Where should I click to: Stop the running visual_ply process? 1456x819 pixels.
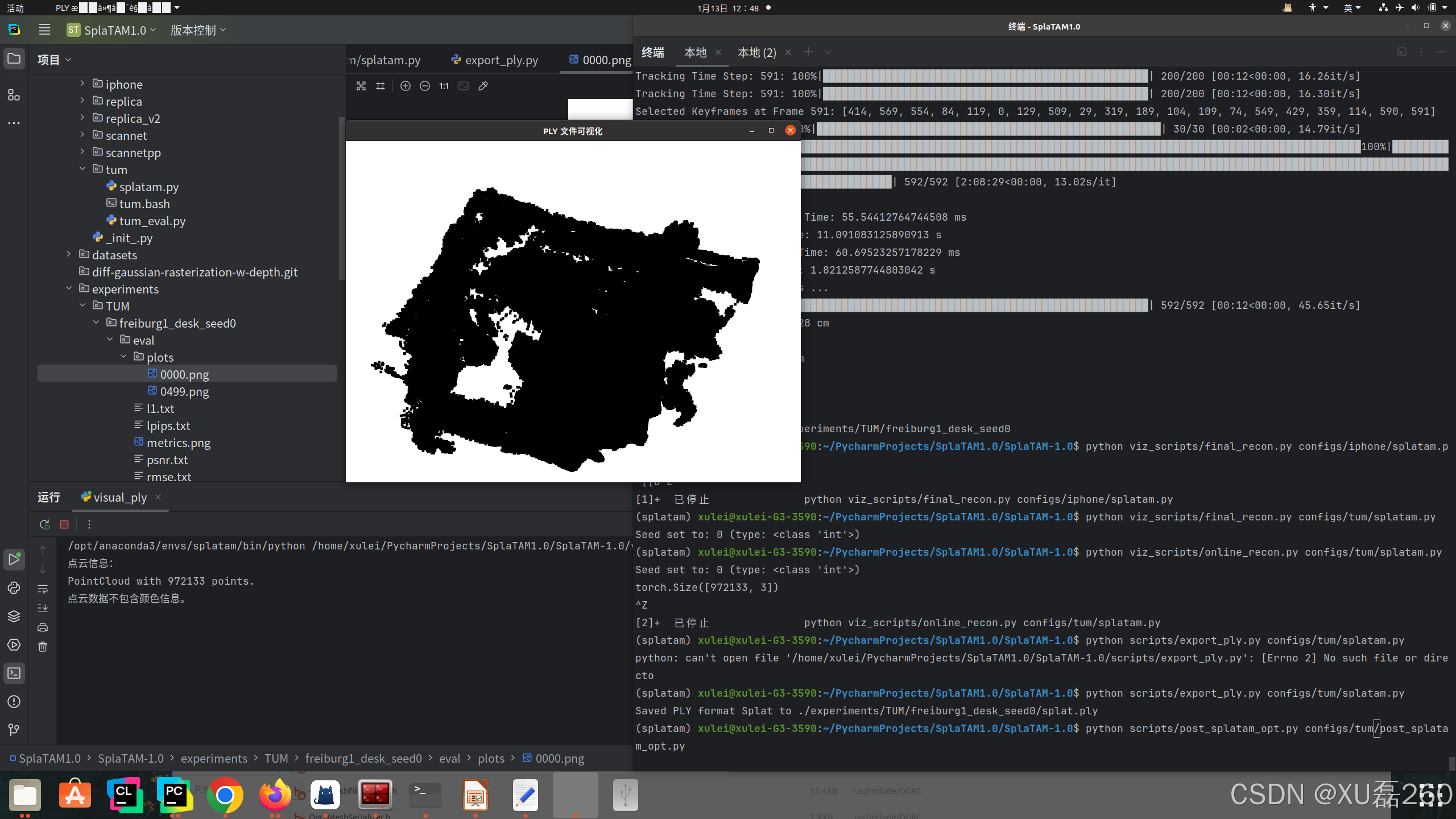pyautogui.click(x=64, y=524)
